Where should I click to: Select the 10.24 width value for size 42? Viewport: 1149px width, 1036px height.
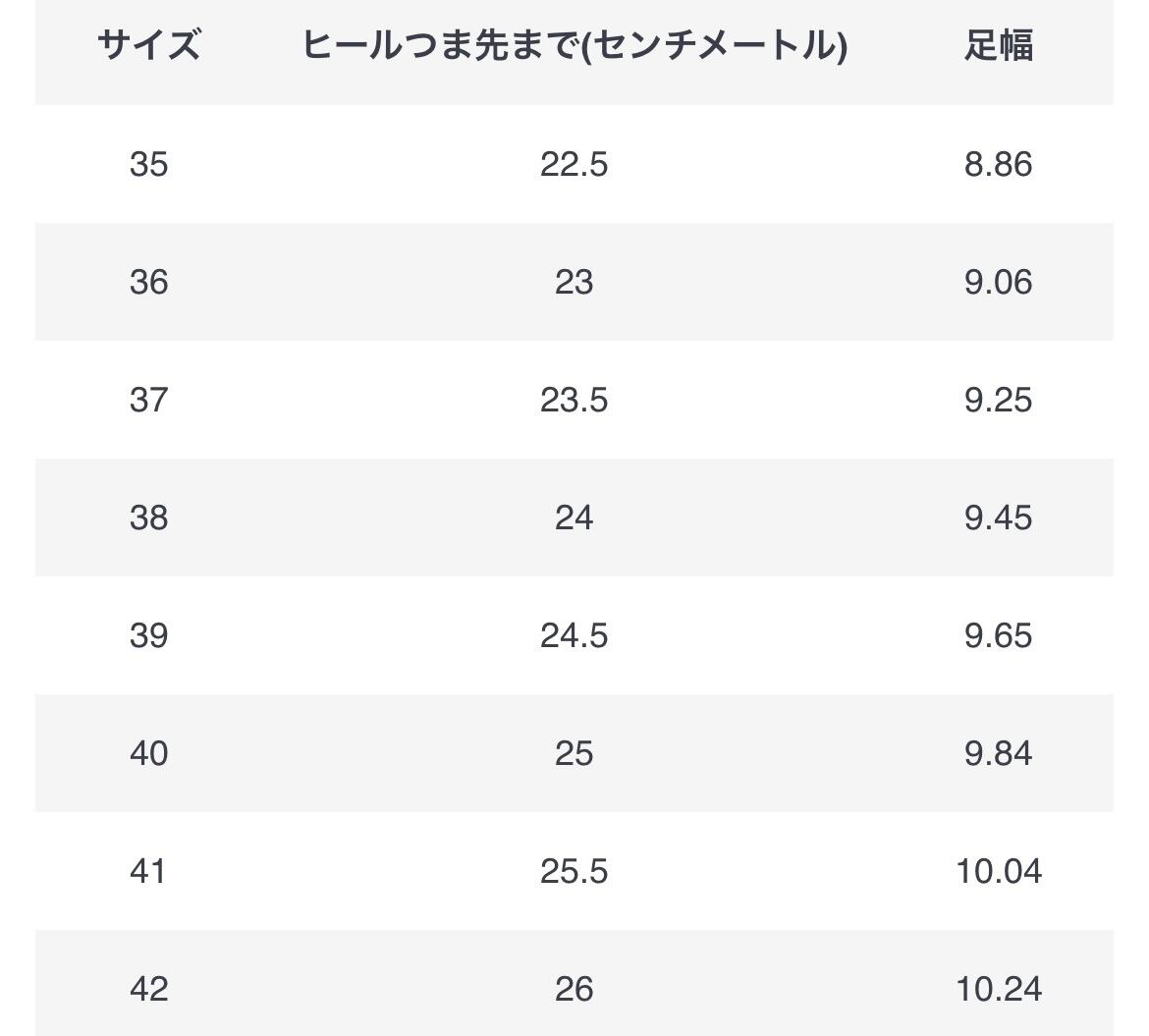pyautogui.click(x=999, y=989)
